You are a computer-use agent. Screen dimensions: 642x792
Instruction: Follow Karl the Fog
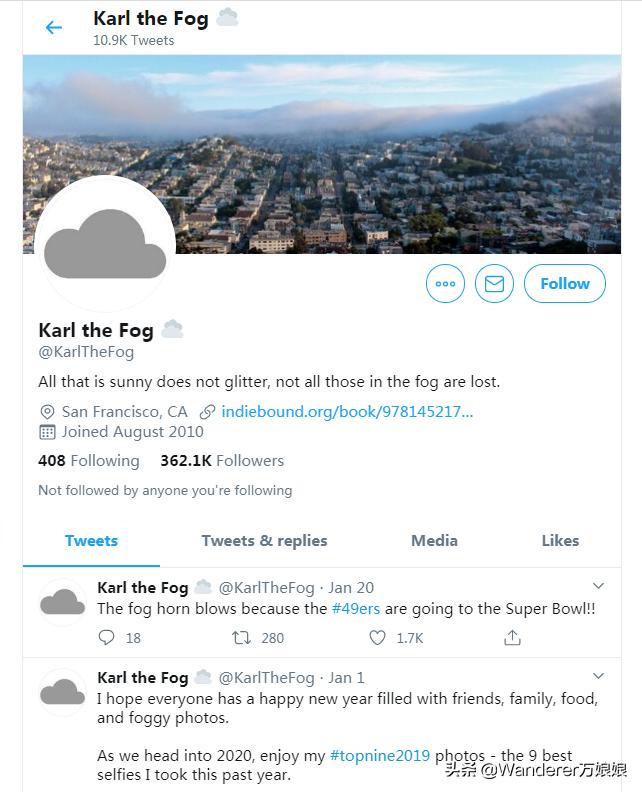coord(565,284)
